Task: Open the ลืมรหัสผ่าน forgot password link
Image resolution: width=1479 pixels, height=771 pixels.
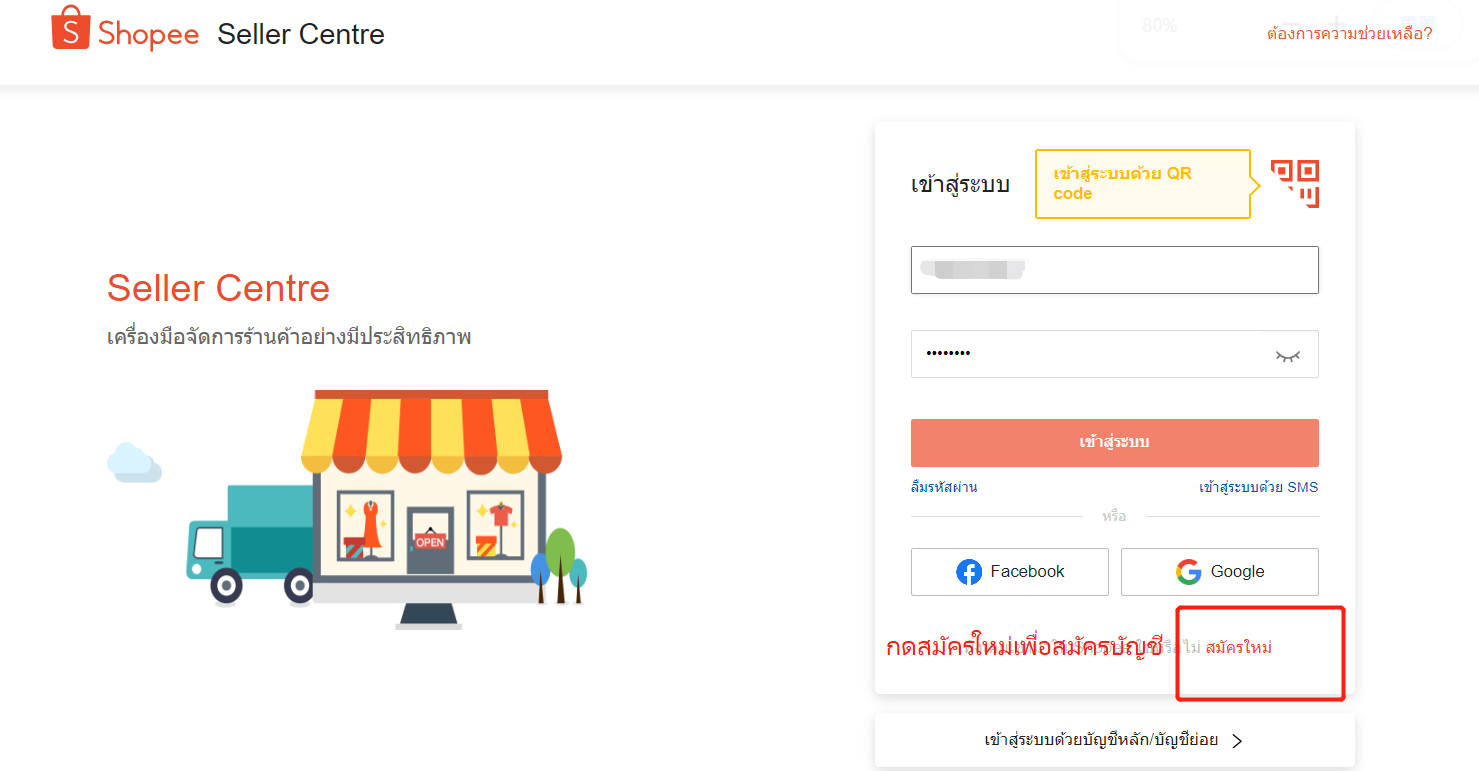Action: pos(944,487)
